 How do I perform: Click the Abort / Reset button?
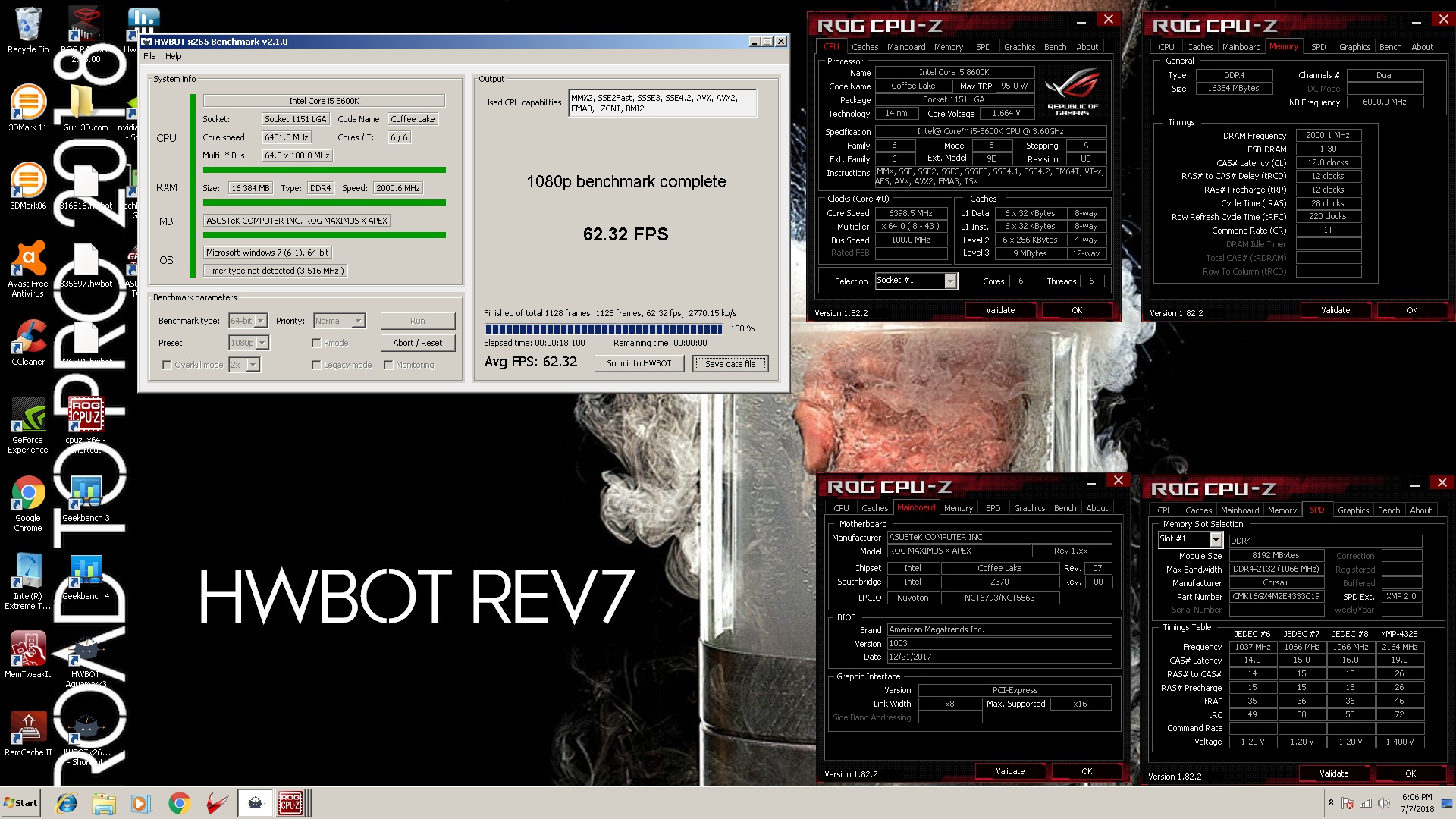point(417,343)
